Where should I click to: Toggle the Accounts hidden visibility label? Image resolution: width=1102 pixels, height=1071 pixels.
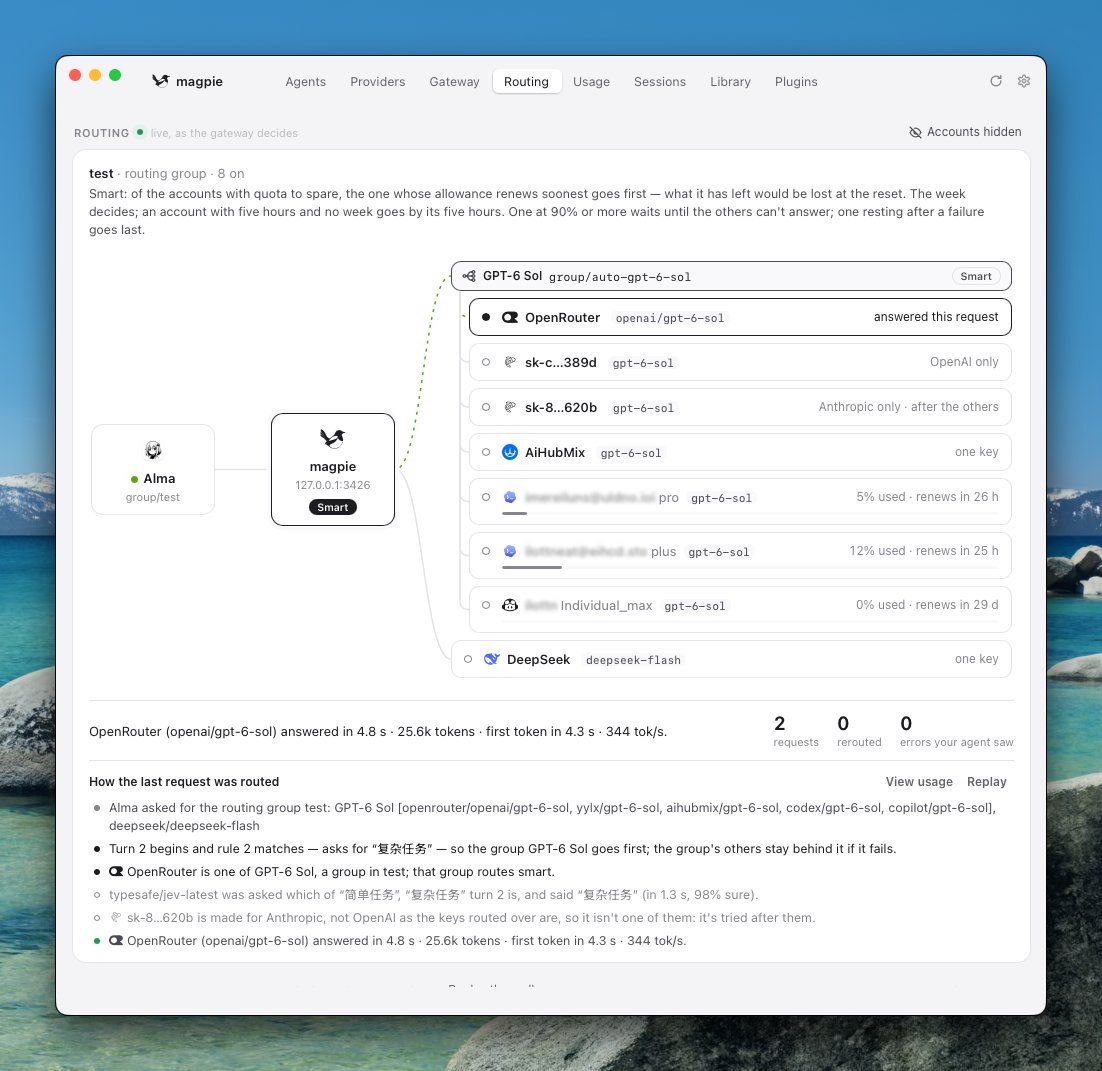[x=973, y=132]
